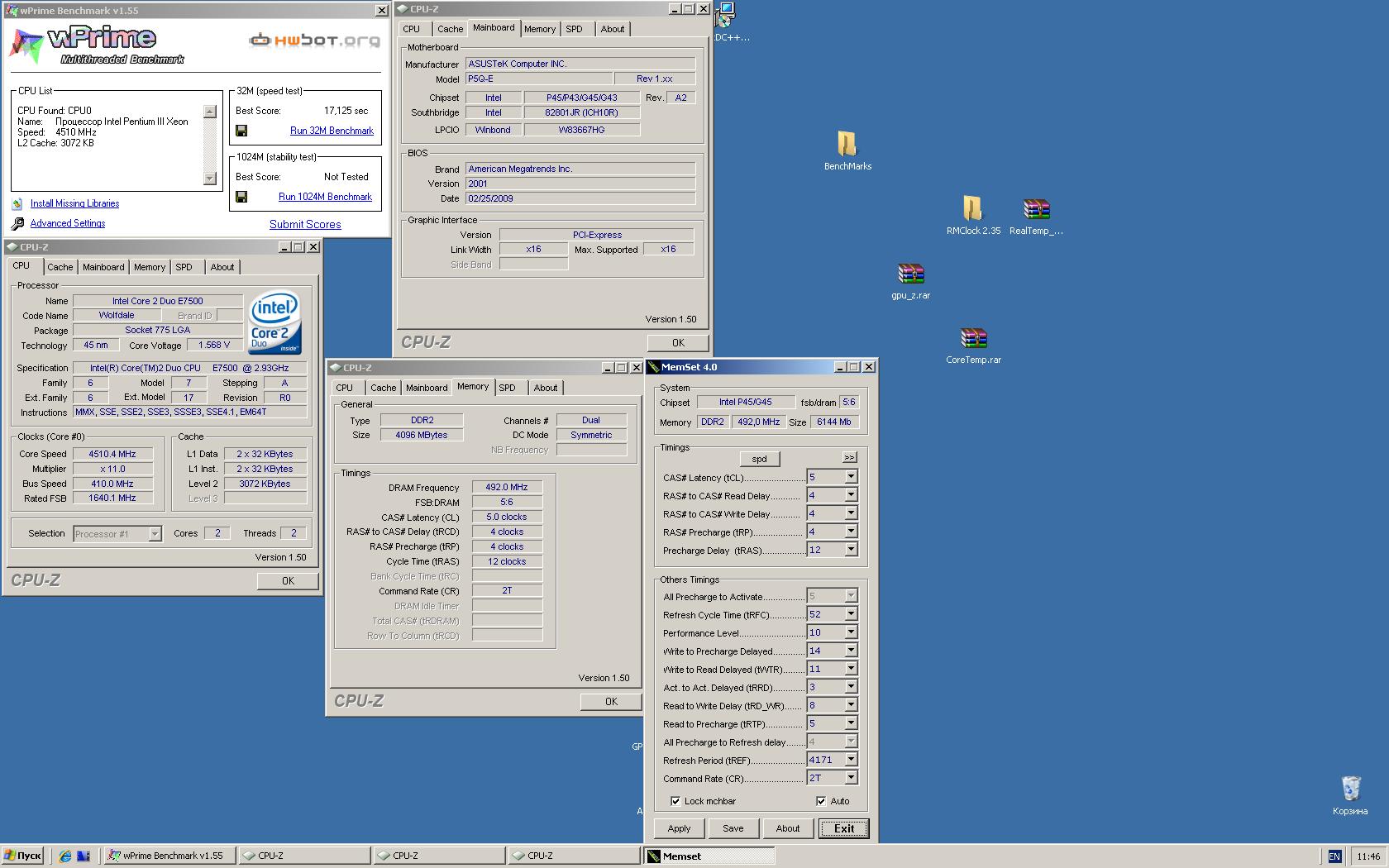Click Exit button in MemSet

[844, 828]
